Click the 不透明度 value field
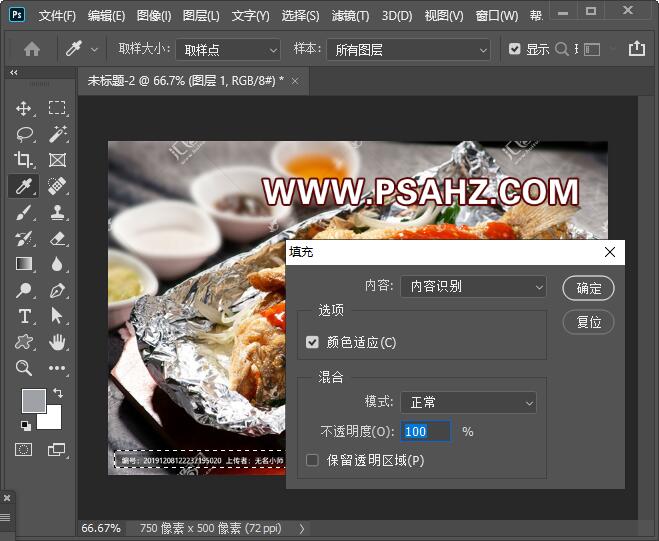Viewport: 659px width, 541px height. [x=426, y=431]
